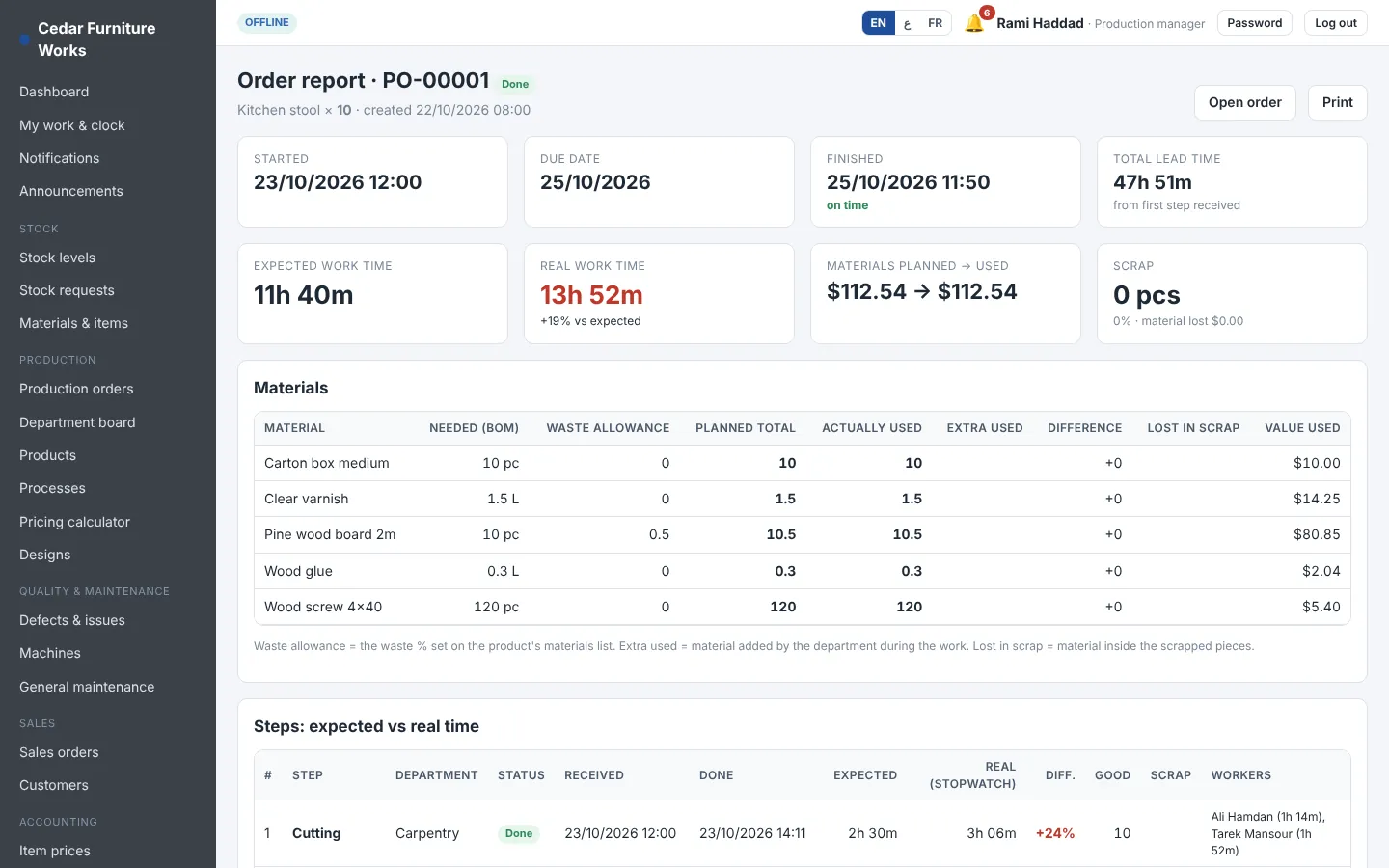Open the notifications bell icon
The height and width of the screenshot is (868, 1389).
coord(974,23)
